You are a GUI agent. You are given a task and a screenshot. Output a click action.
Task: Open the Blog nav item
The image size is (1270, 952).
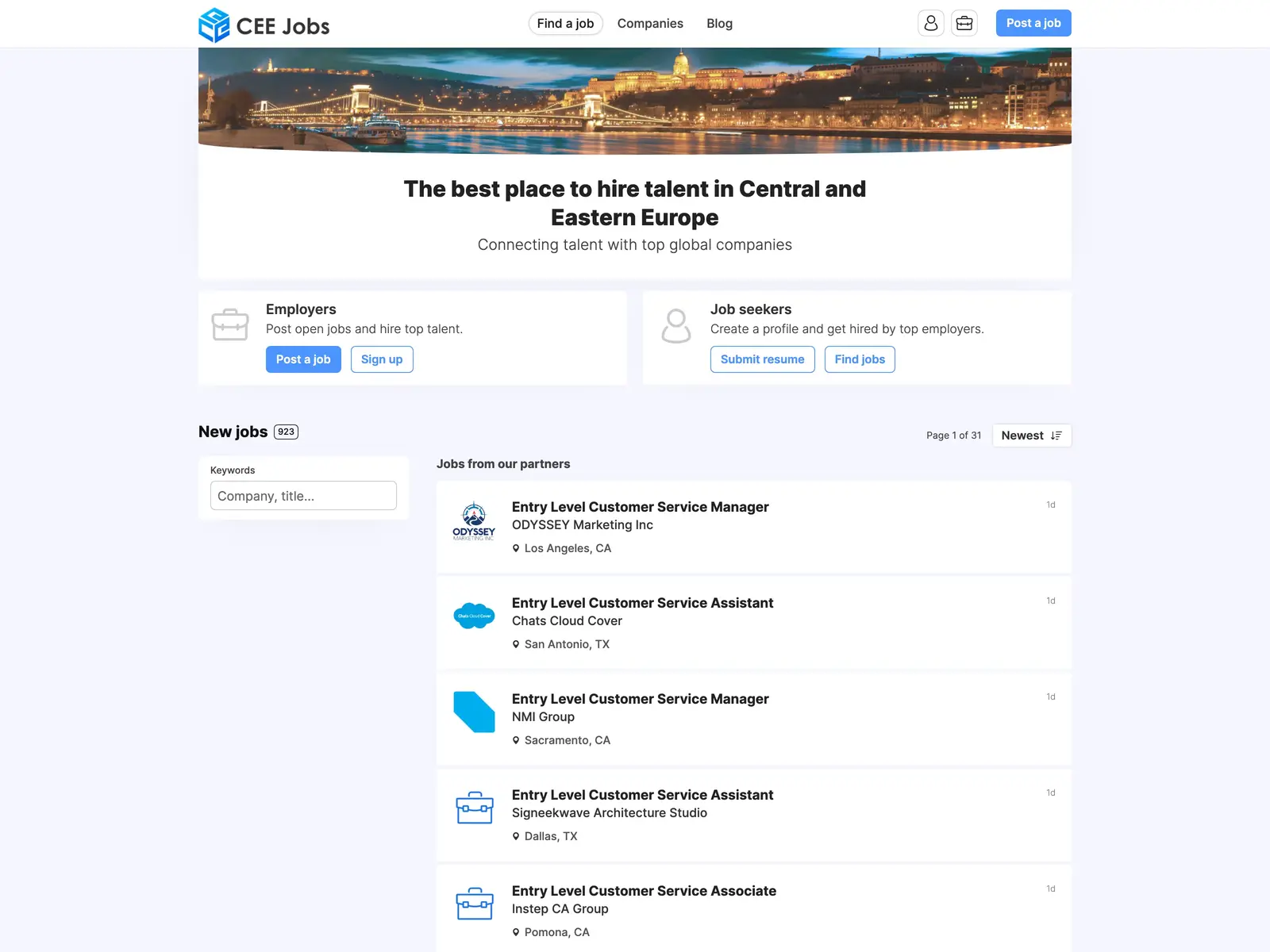720,24
